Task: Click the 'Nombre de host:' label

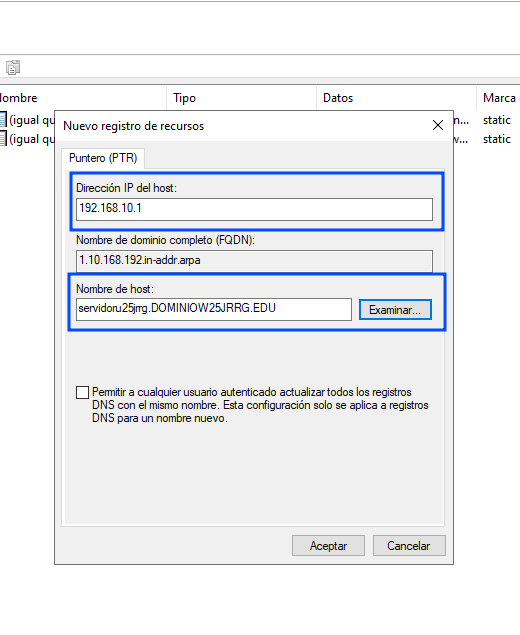Action: [x=115, y=289]
